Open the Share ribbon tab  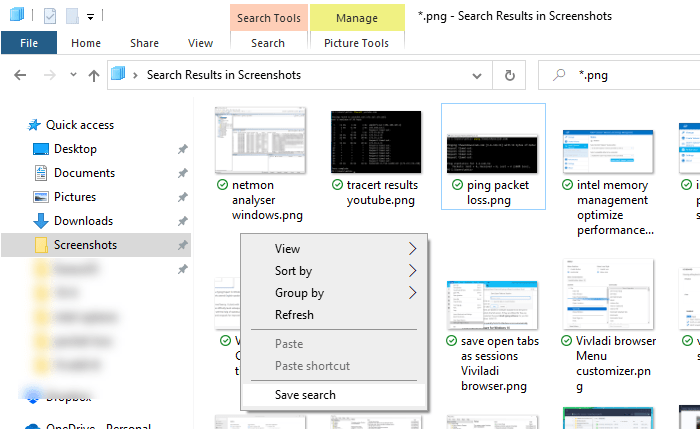click(x=144, y=43)
